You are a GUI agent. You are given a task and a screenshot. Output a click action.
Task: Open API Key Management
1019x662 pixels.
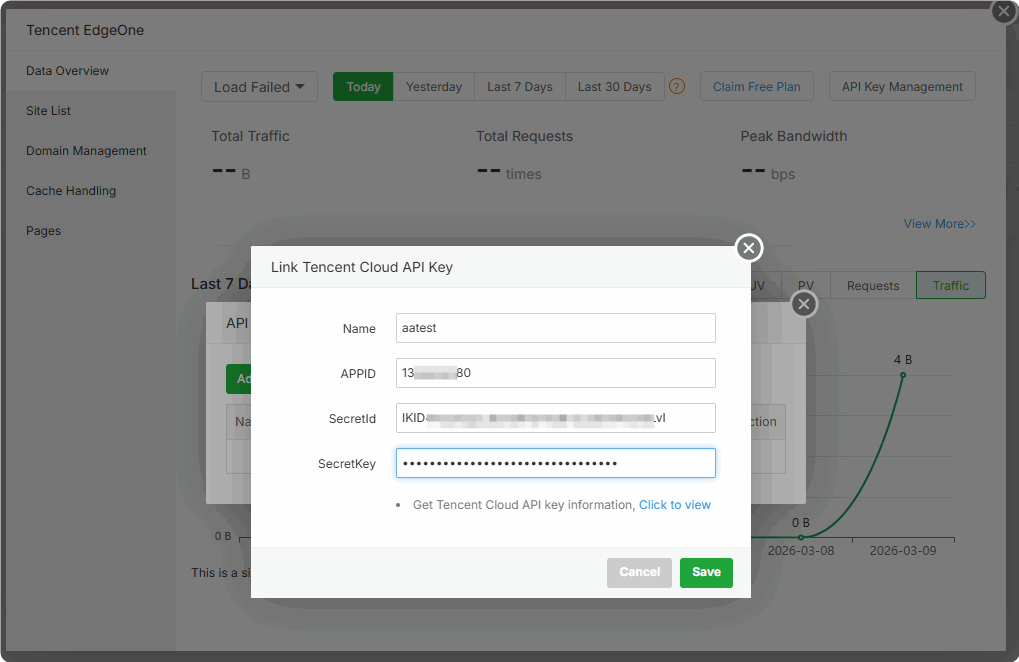click(902, 86)
